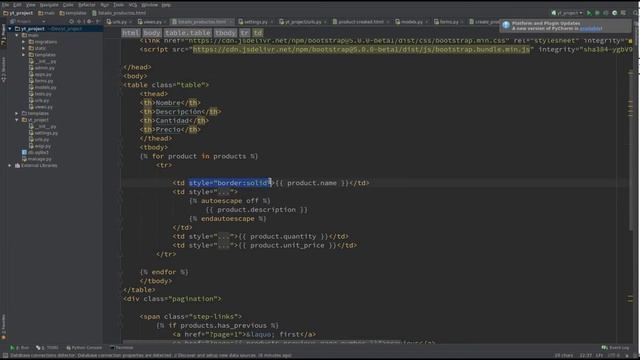640x360 pixels.
Task: Click the bootstrap.bundle.min.js script URL
Action: (x=361, y=49)
